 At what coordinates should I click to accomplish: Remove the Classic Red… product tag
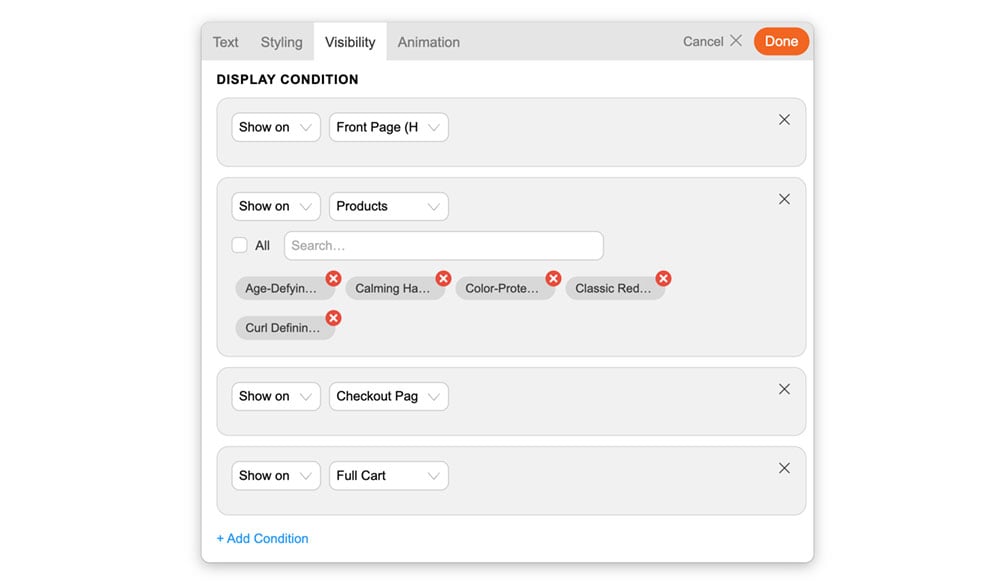(663, 279)
